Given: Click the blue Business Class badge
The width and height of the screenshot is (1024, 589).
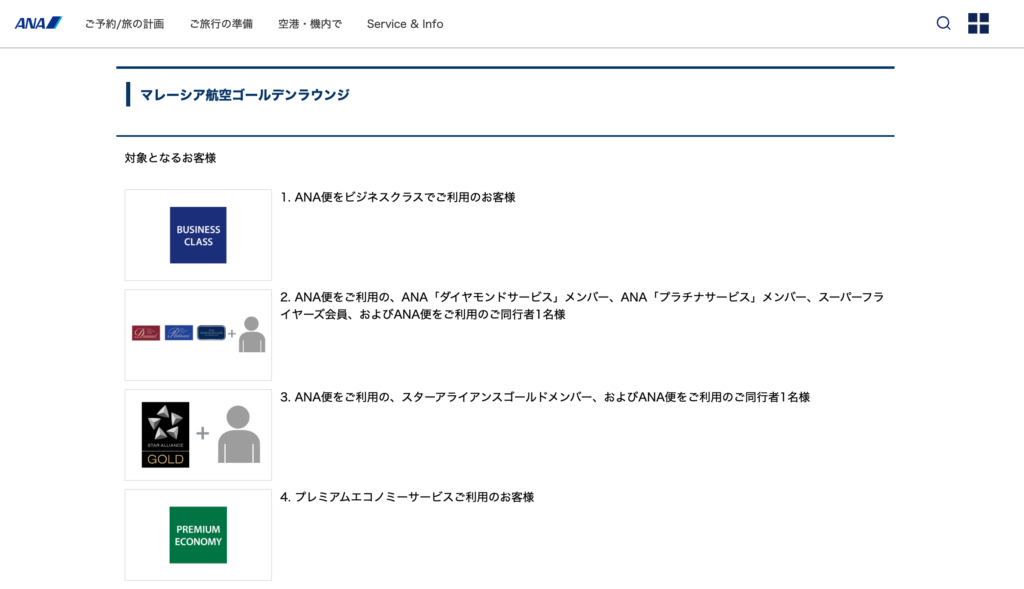Looking at the screenshot, I should tap(198, 235).
